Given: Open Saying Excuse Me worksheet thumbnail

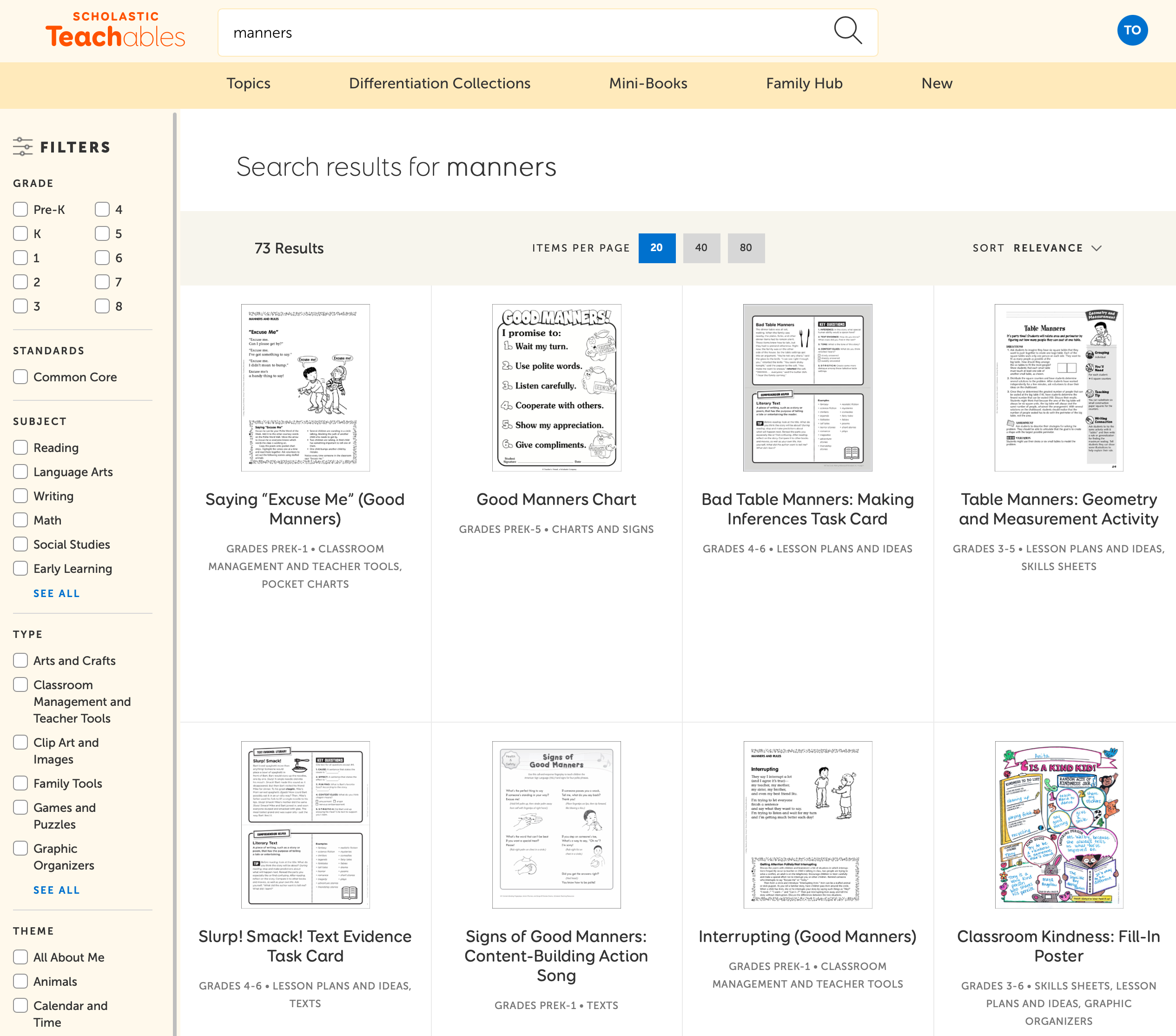Looking at the screenshot, I should (305, 387).
